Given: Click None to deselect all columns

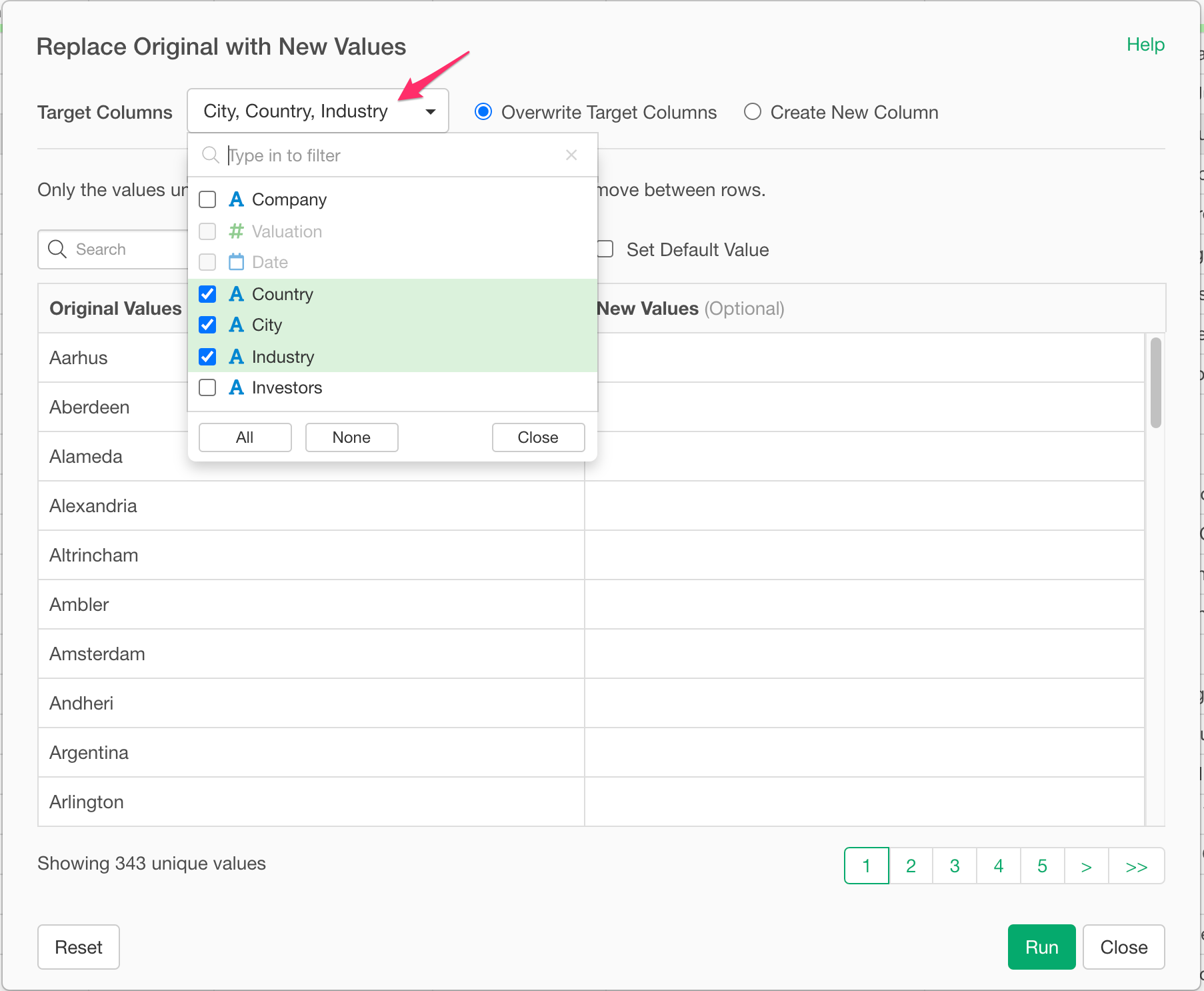Looking at the screenshot, I should (x=351, y=437).
